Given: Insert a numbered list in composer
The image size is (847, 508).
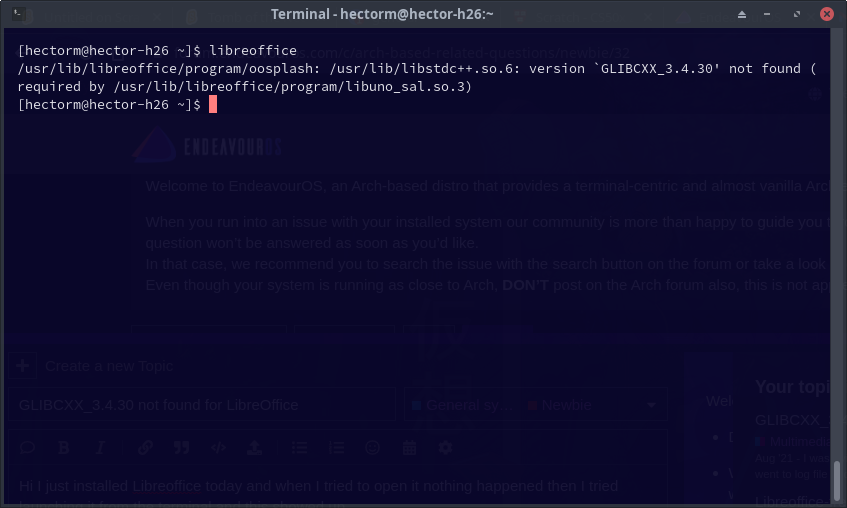Looking at the screenshot, I should point(336,447).
